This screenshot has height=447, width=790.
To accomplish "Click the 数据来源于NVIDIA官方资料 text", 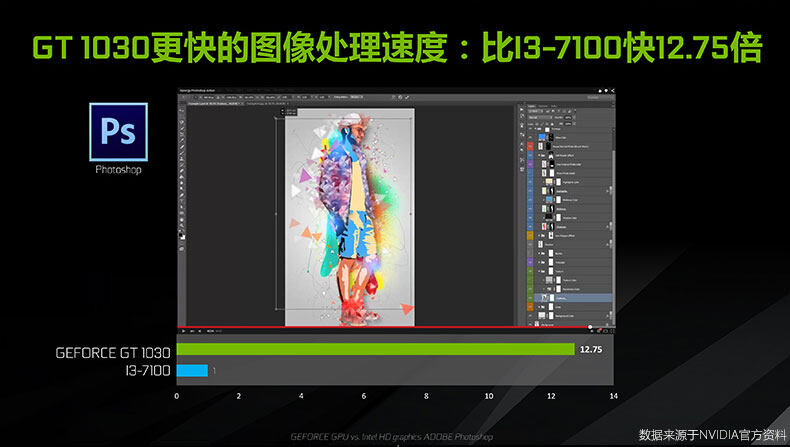I will coord(712,435).
